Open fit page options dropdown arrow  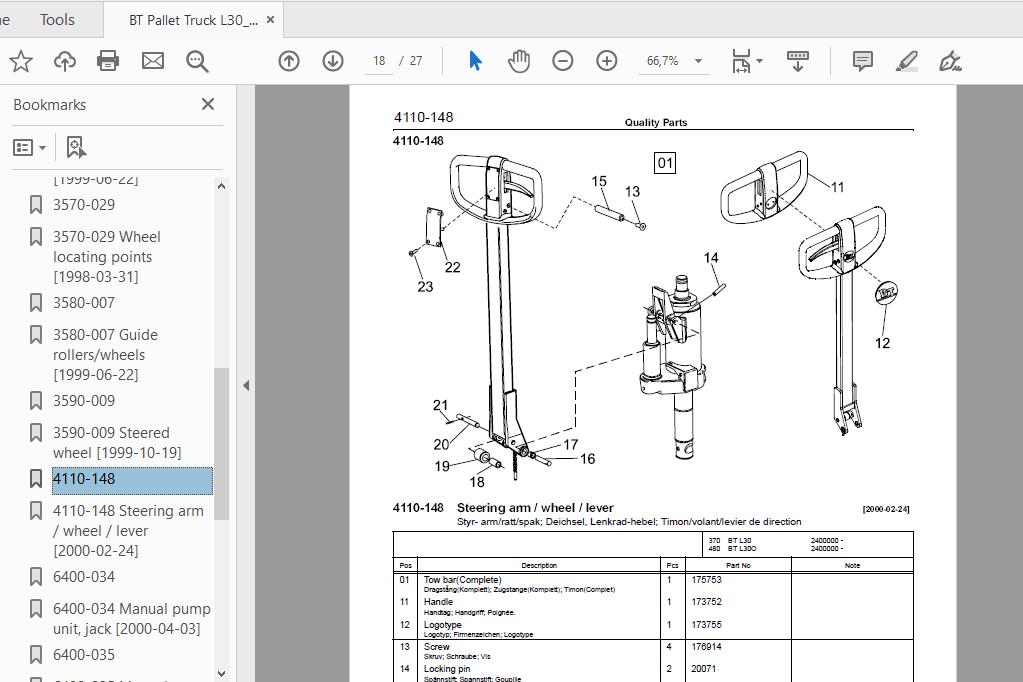click(x=759, y=61)
